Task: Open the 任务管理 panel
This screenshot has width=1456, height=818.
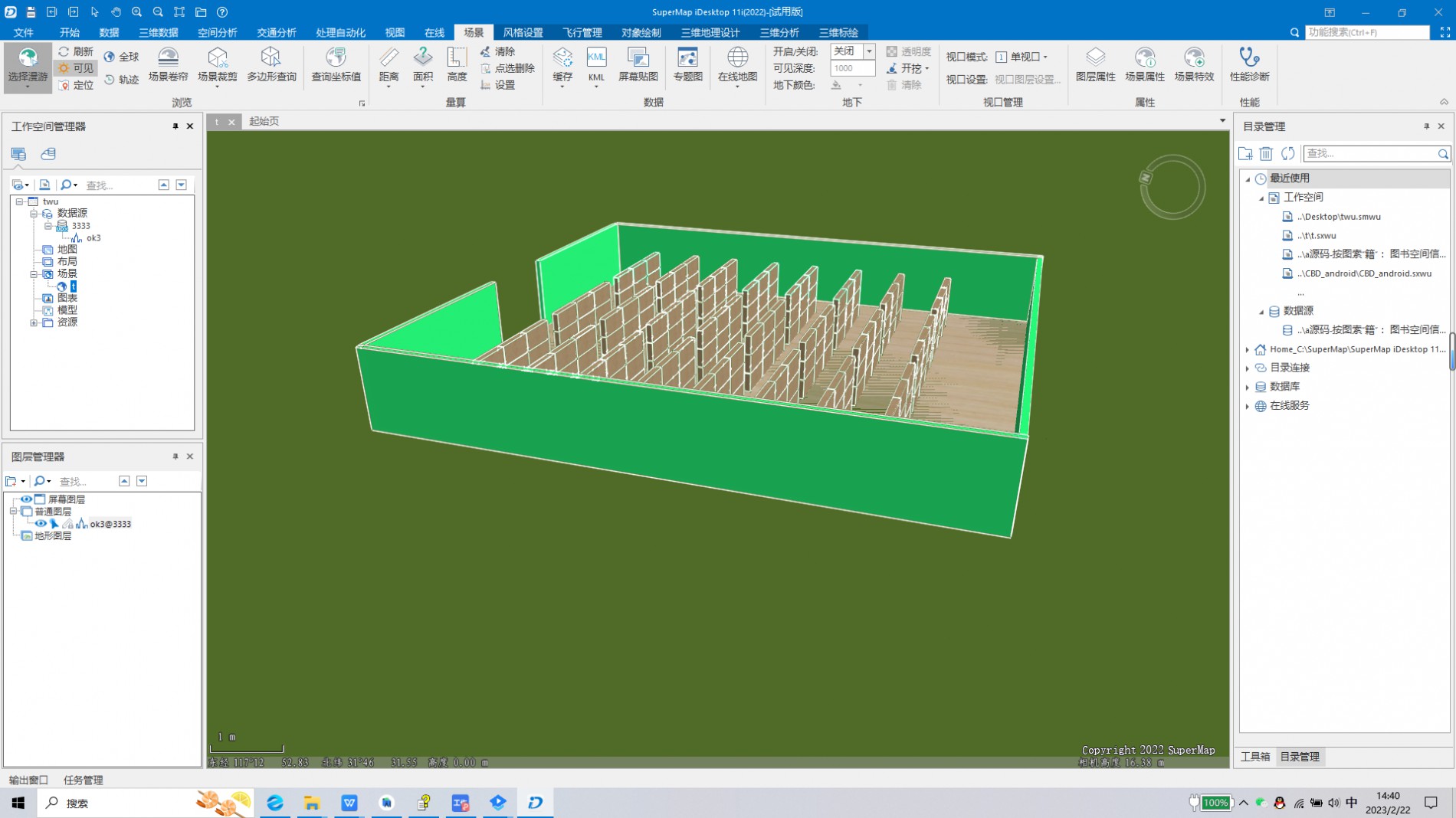Action: tap(83, 780)
